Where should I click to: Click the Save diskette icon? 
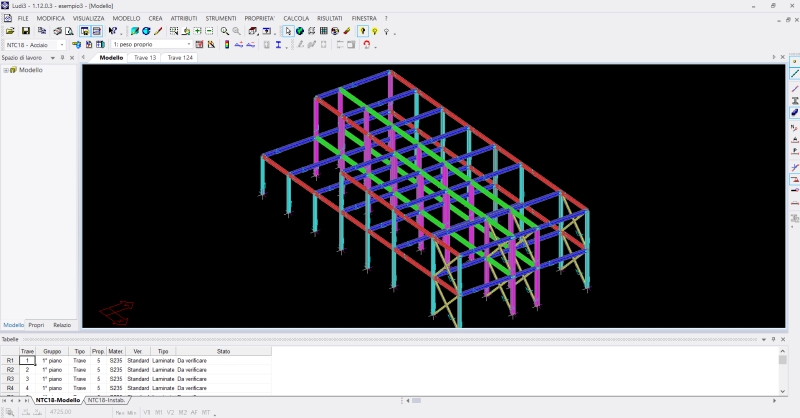[26, 31]
